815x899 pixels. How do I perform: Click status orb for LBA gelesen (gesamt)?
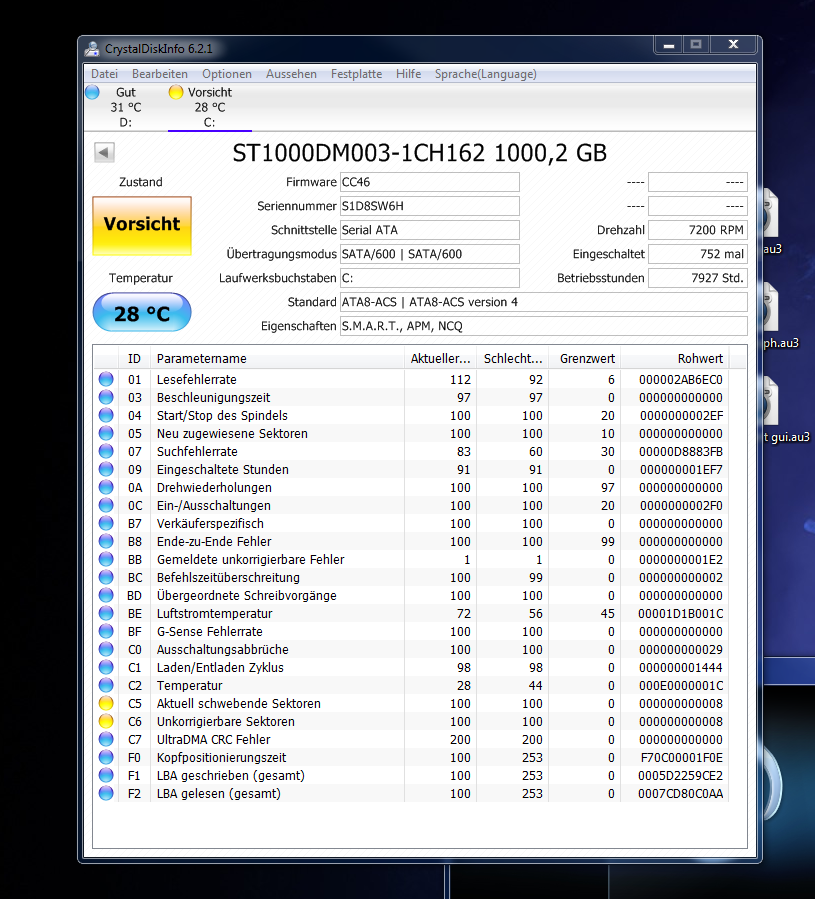(x=106, y=794)
